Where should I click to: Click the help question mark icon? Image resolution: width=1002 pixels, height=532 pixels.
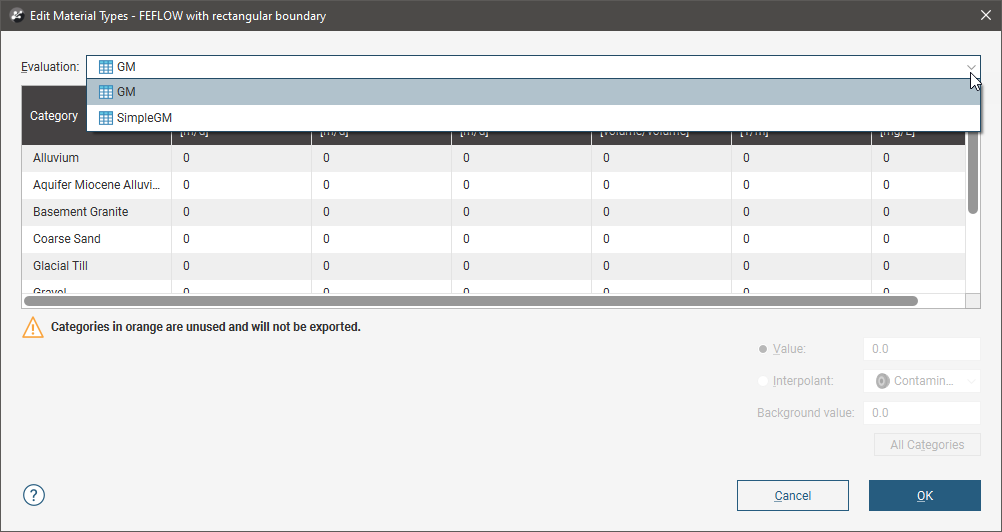(x=34, y=495)
